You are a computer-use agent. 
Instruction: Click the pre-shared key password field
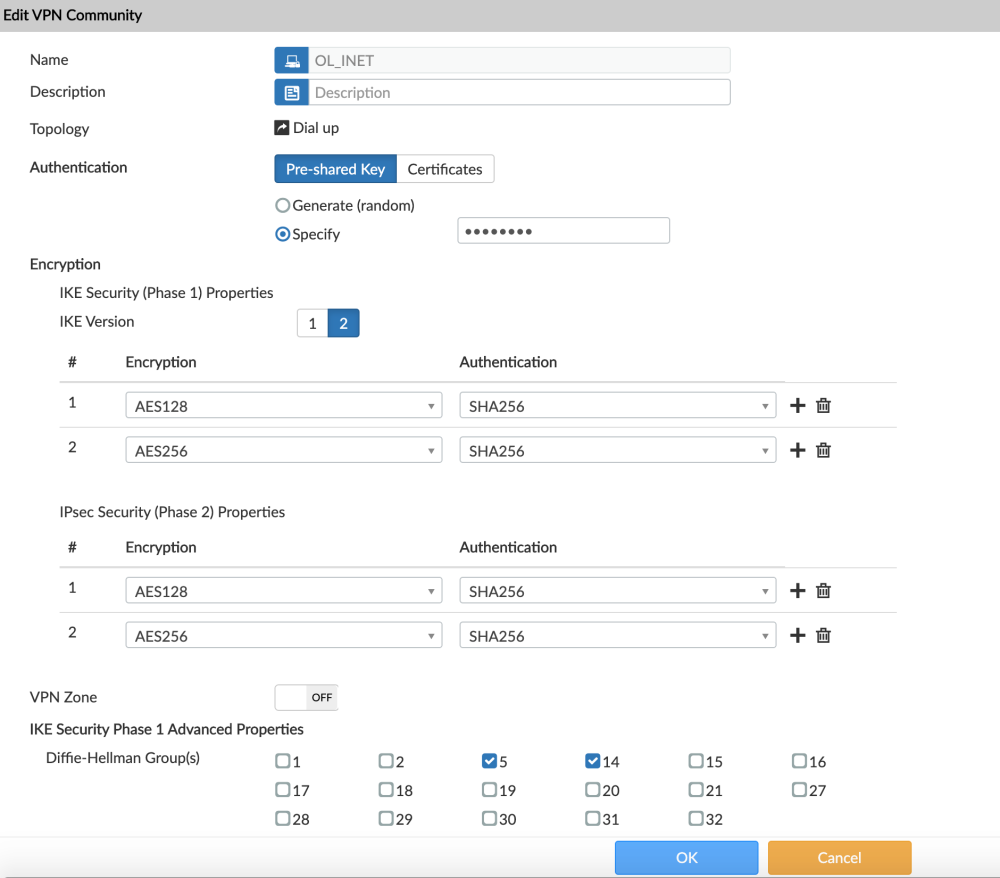pos(563,230)
